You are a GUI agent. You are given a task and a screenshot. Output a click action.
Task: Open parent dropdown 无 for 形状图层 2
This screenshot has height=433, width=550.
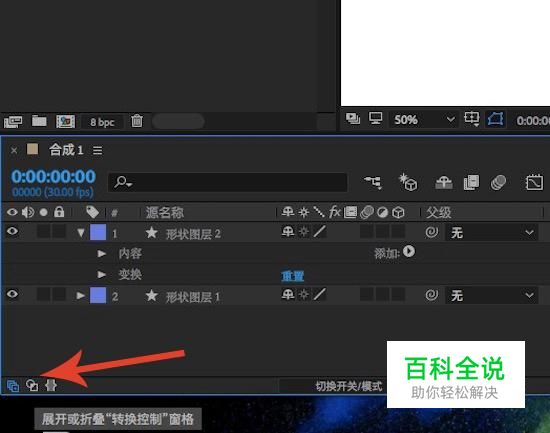pyautogui.click(x=491, y=233)
